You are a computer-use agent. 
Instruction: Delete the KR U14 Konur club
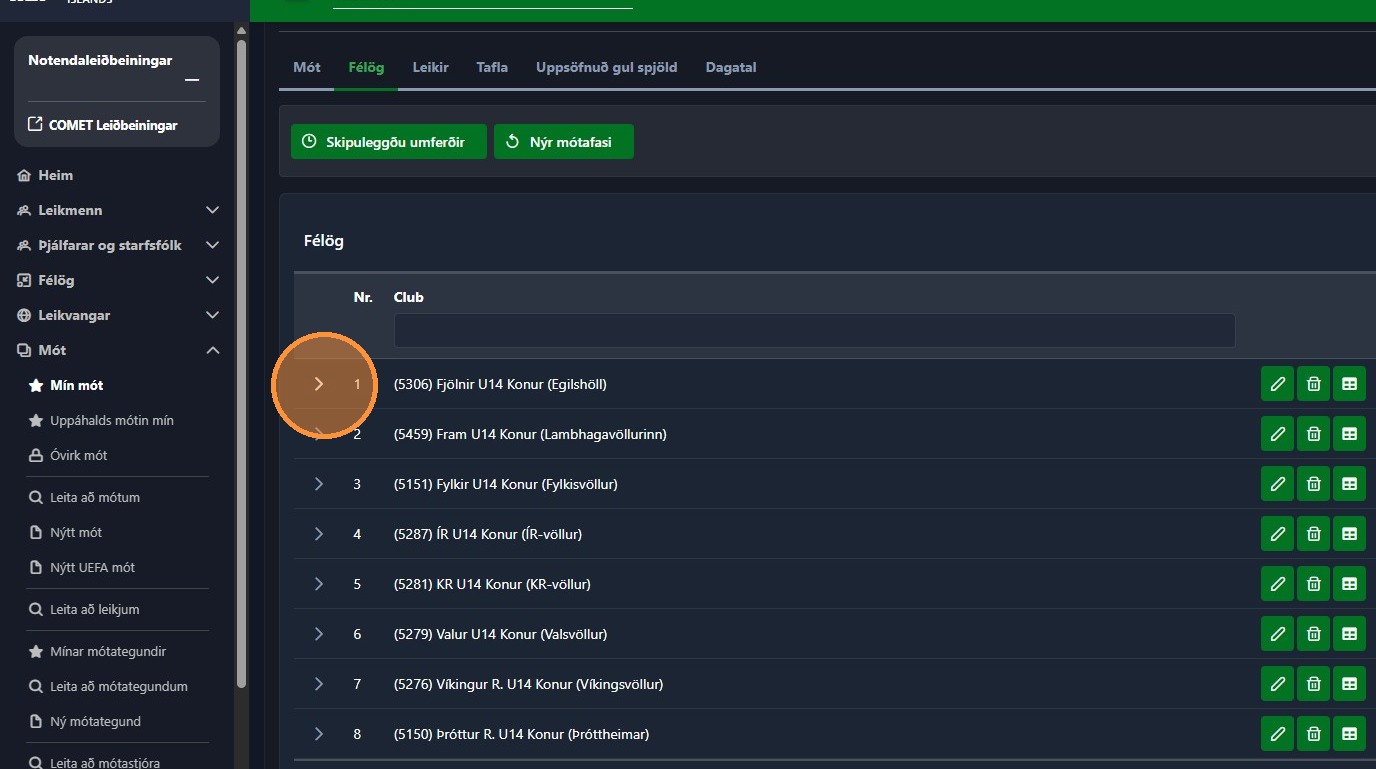point(1313,584)
